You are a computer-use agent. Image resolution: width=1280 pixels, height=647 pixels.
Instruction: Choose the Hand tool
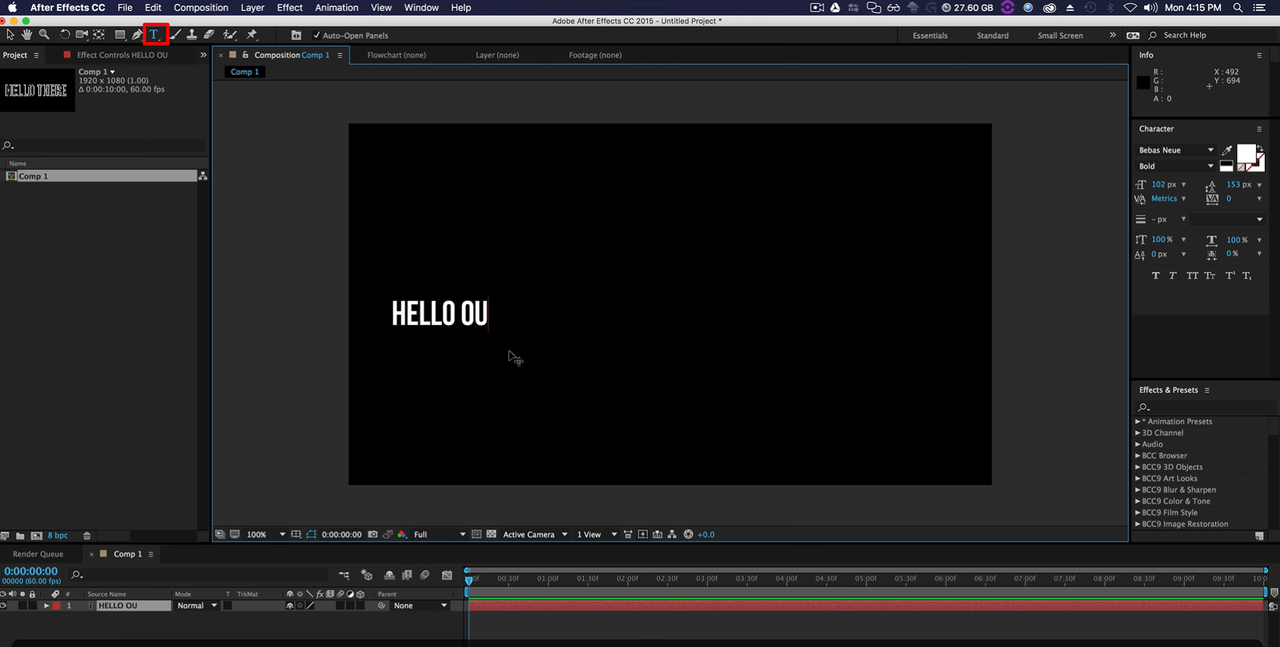[27, 35]
